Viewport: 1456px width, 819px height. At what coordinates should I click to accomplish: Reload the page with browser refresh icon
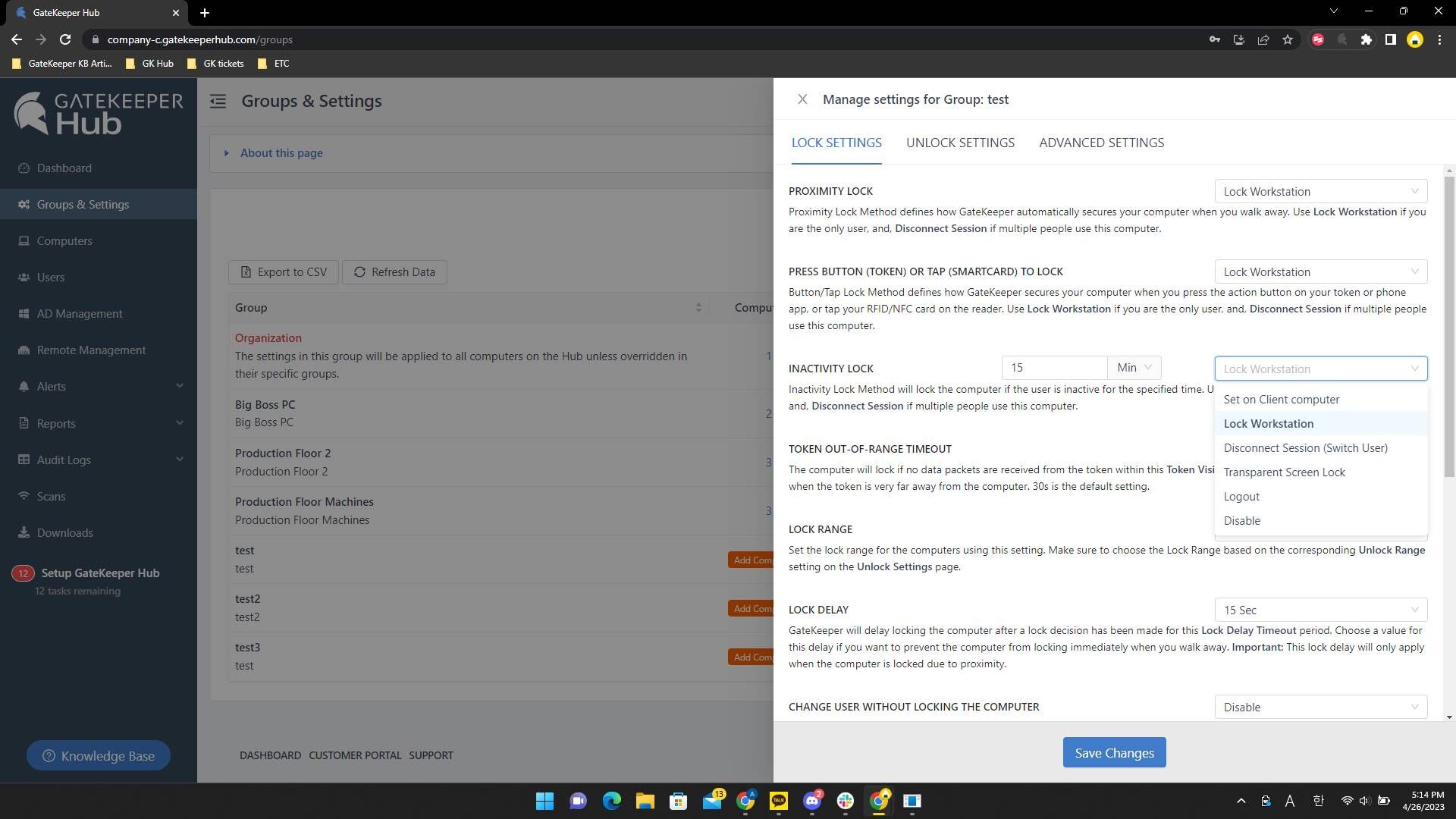65,39
